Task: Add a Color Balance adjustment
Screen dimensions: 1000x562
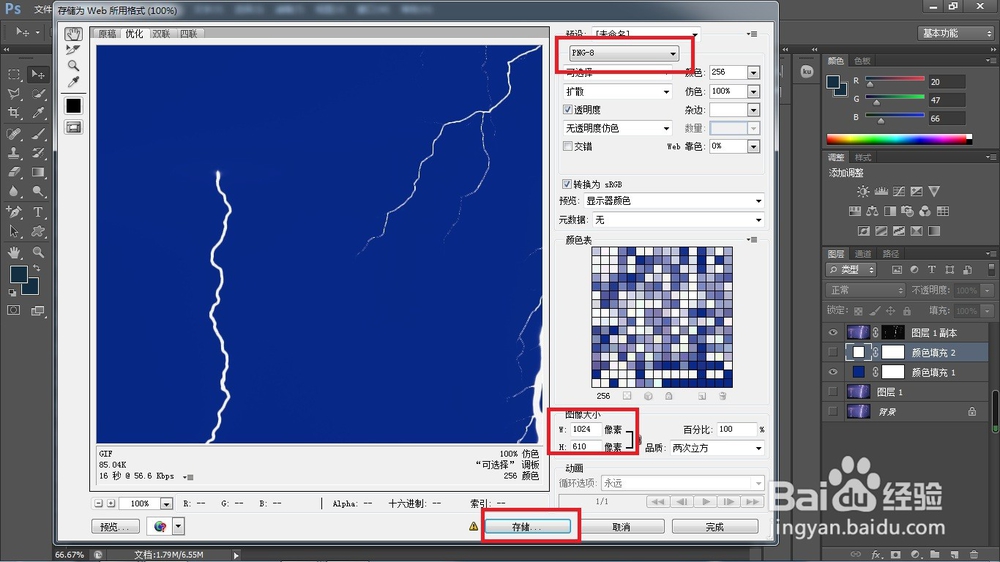Action: click(x=872, y=211)
